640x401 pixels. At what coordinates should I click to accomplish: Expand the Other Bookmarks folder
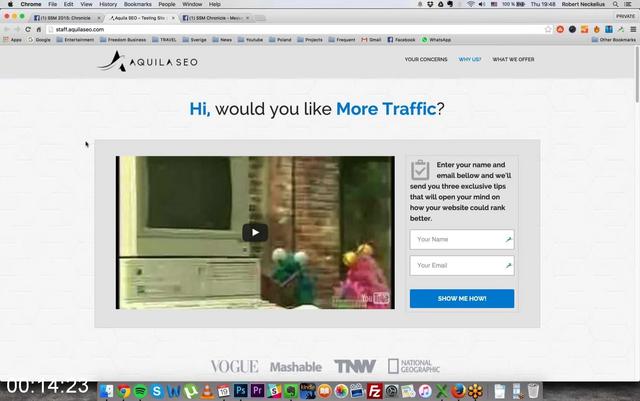pos(613,40)
